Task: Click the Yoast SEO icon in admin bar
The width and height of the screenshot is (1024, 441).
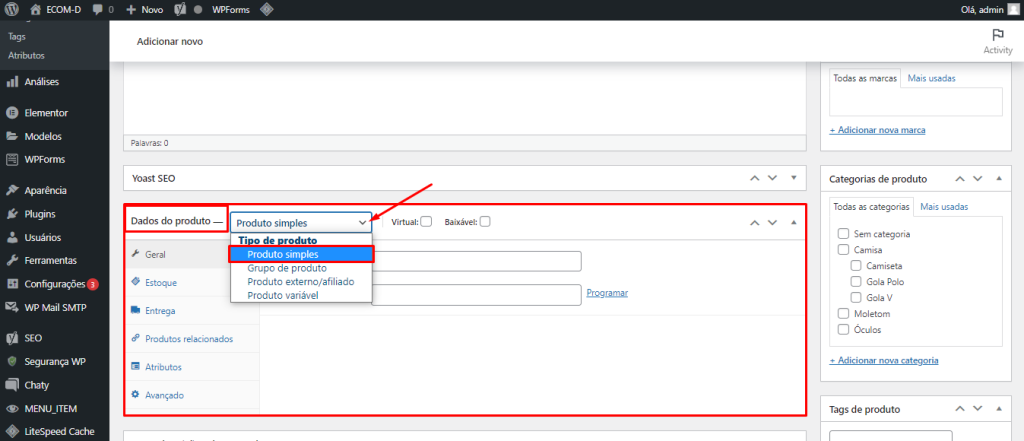Action: coord(181,10)
